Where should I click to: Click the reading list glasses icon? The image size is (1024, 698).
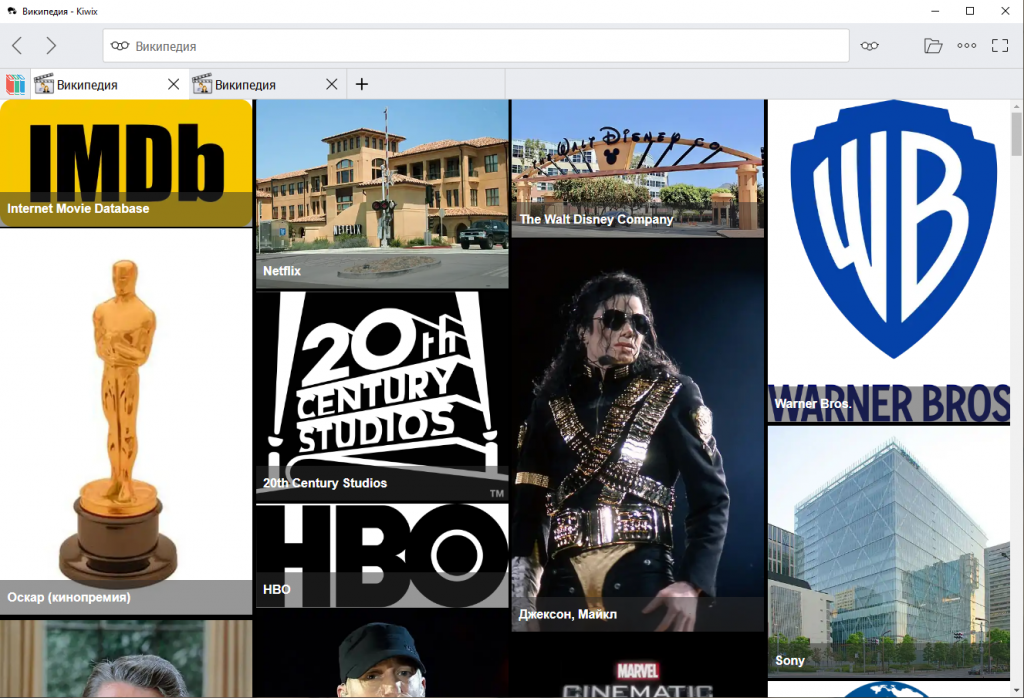point(870,45)
